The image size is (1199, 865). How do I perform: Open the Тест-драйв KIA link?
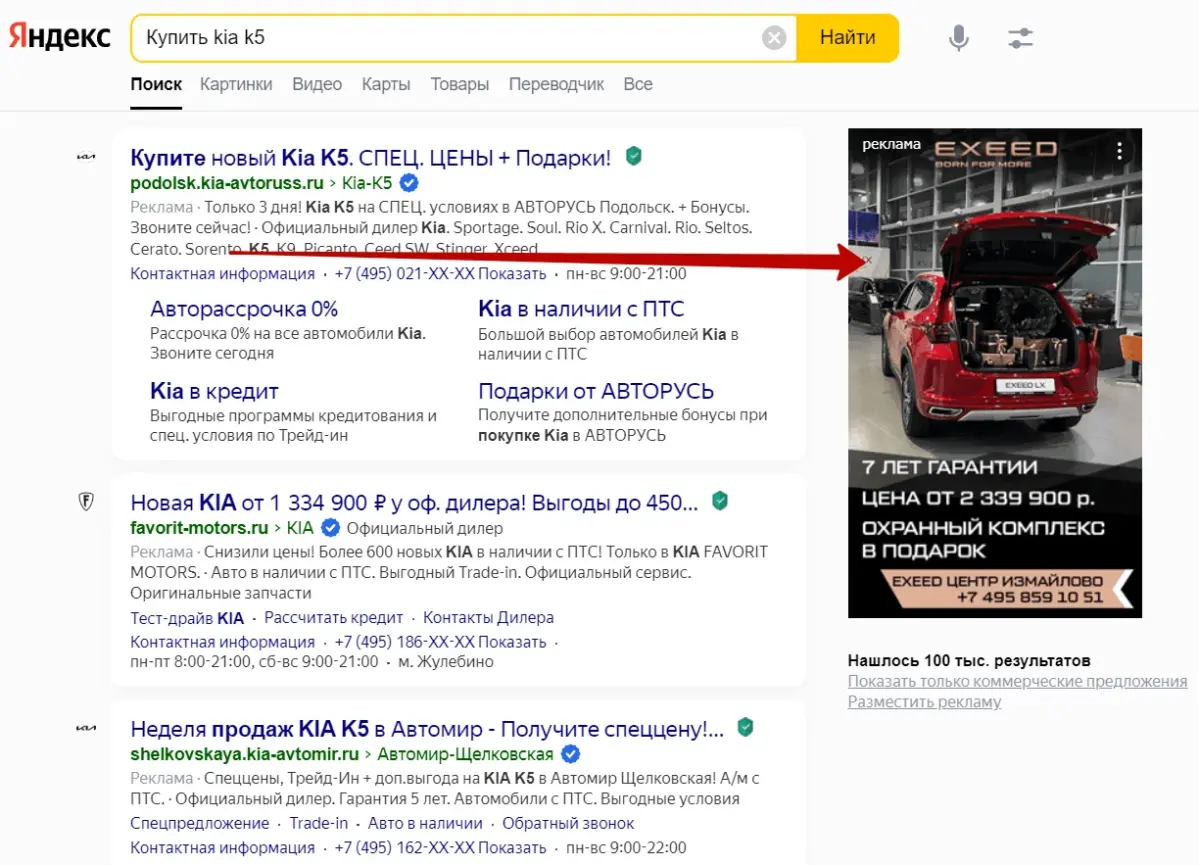click(x=187, y=618)
